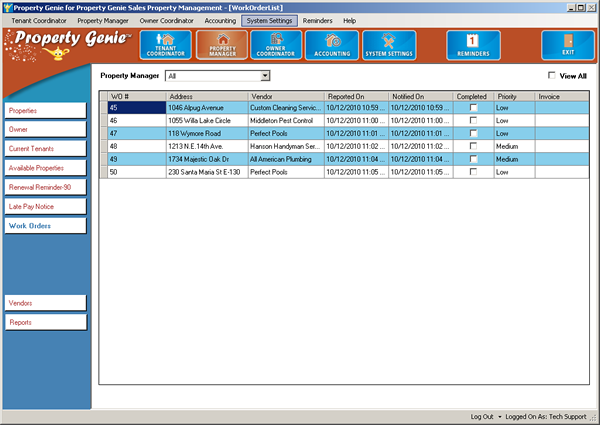Open the Tenant Coordinator toolbar icon
This screenshot has height=425, width=600.
coord(166,45)
